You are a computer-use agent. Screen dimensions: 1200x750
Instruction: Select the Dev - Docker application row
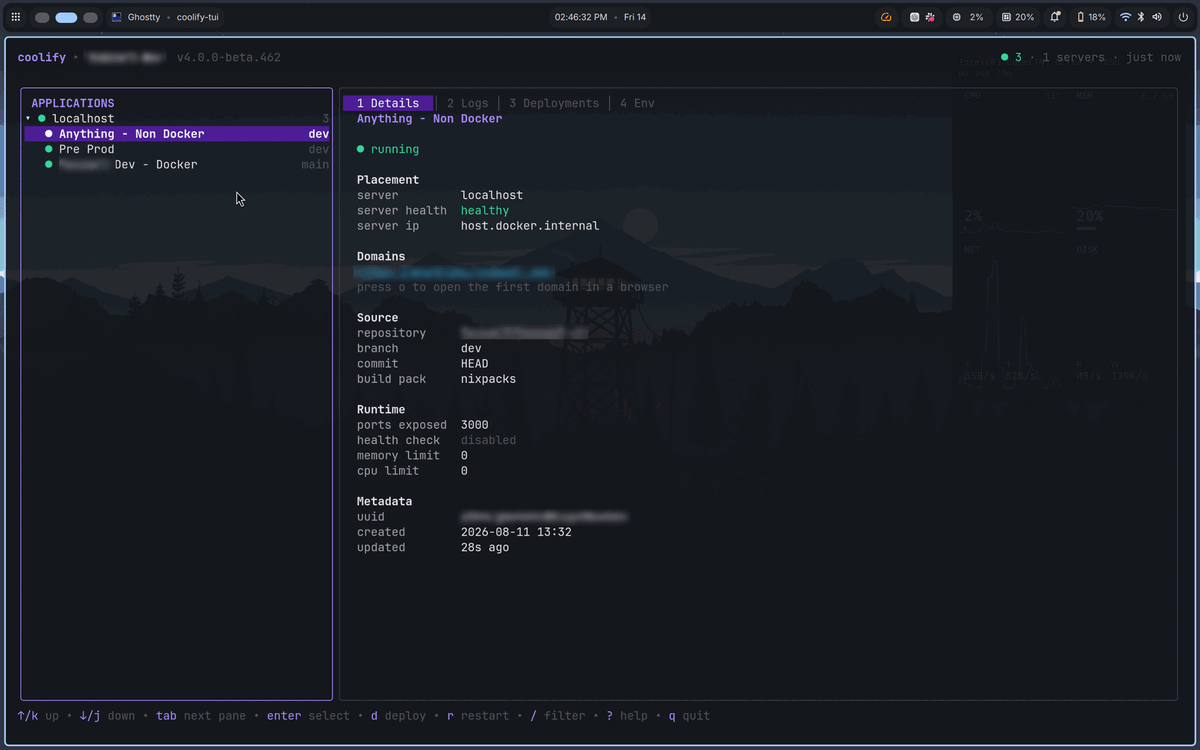click(x=177, y=165)
